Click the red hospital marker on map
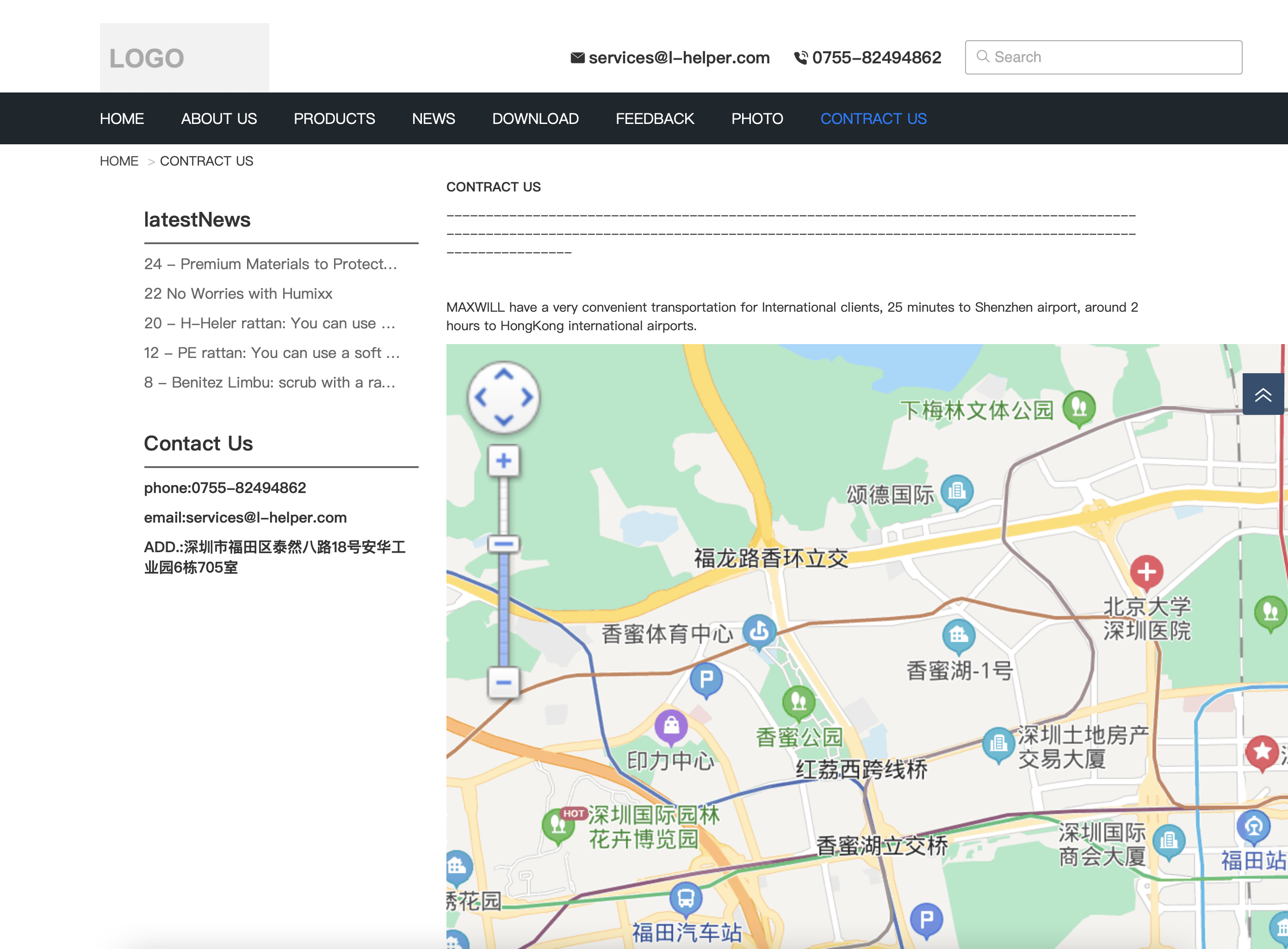Viewport: 1288px width, 949px height. [x=1146, y=572]
